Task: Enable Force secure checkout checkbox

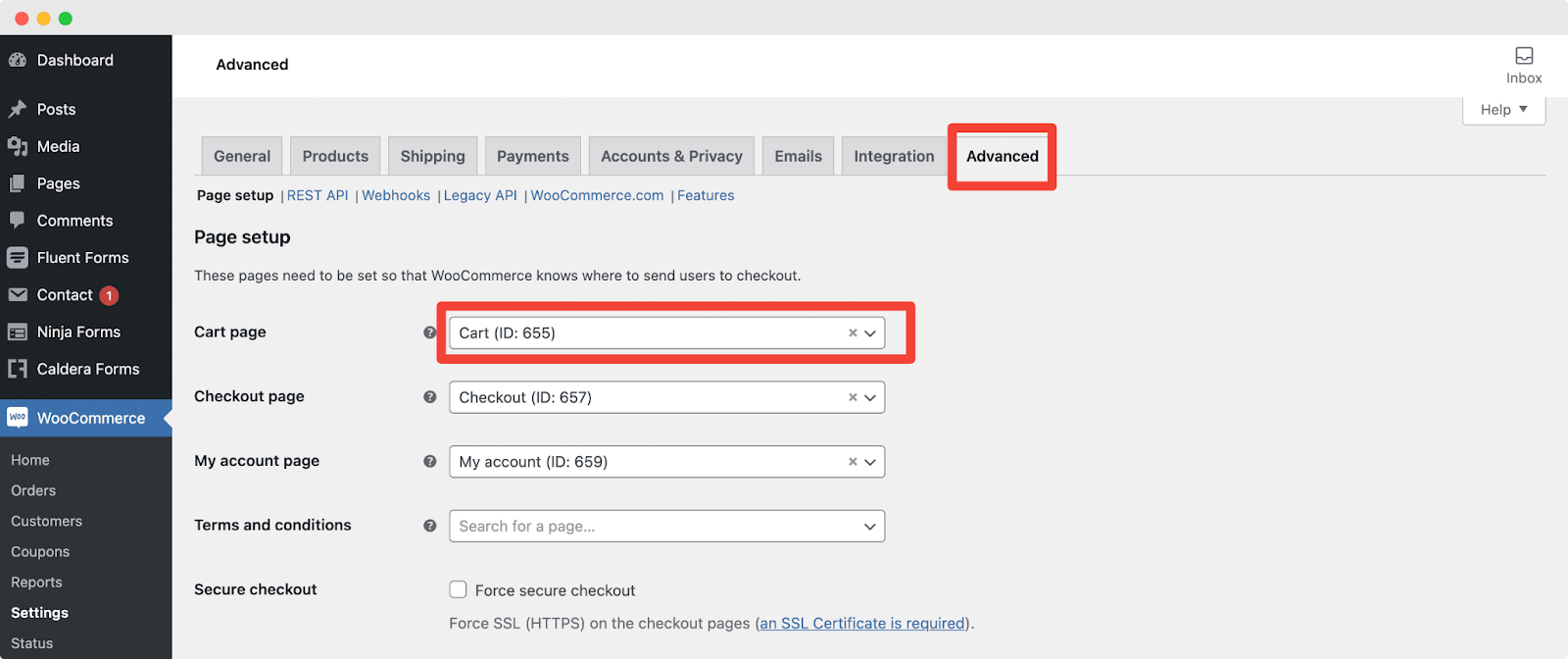Action: pos(458,589)
